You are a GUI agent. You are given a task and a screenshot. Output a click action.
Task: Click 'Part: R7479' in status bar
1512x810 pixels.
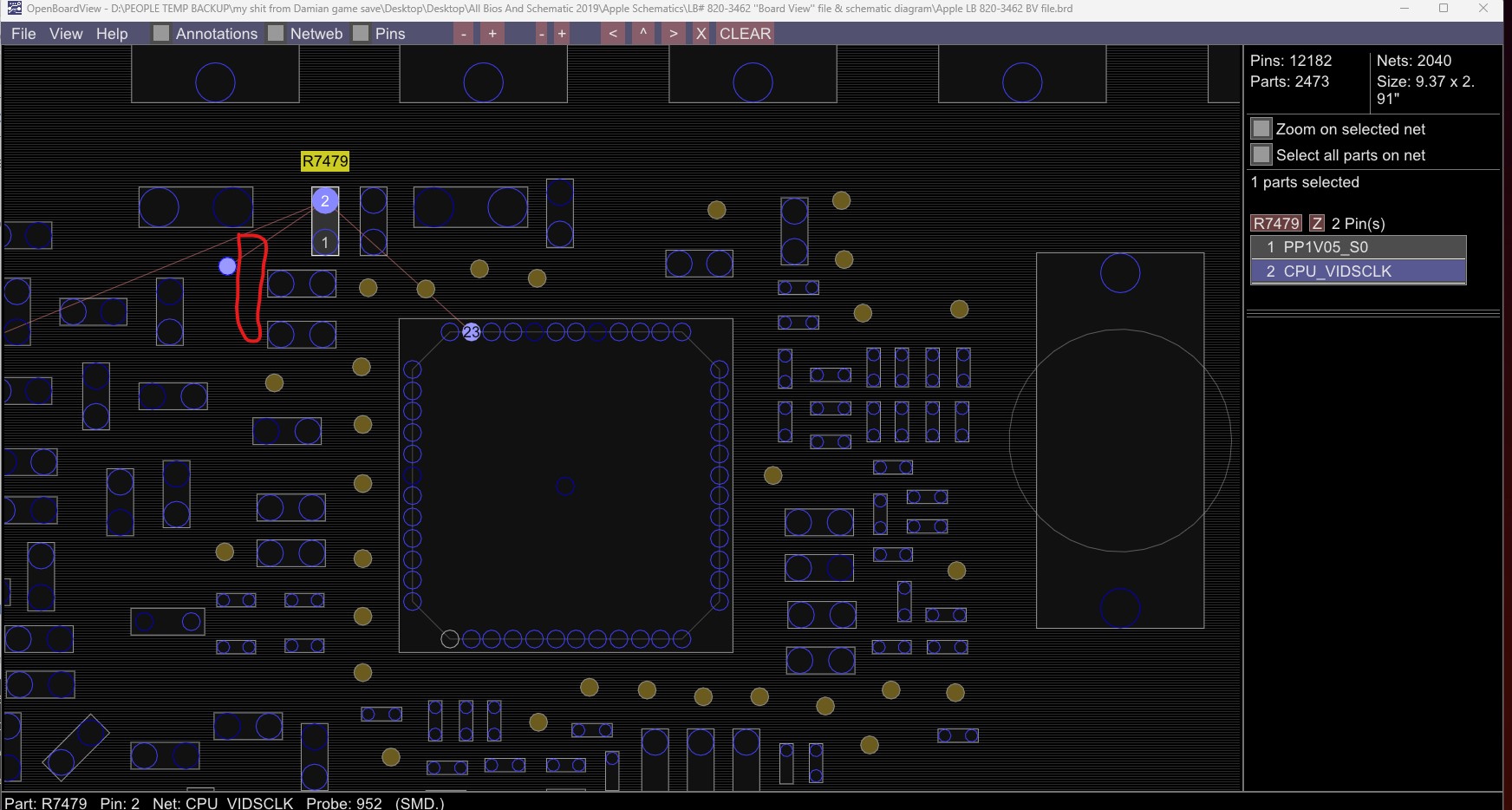[46, 802]
